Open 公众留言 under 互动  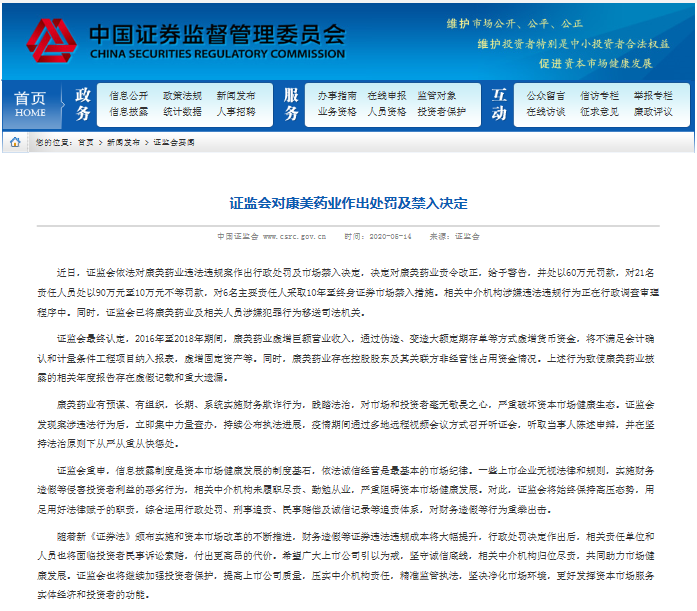546,96
